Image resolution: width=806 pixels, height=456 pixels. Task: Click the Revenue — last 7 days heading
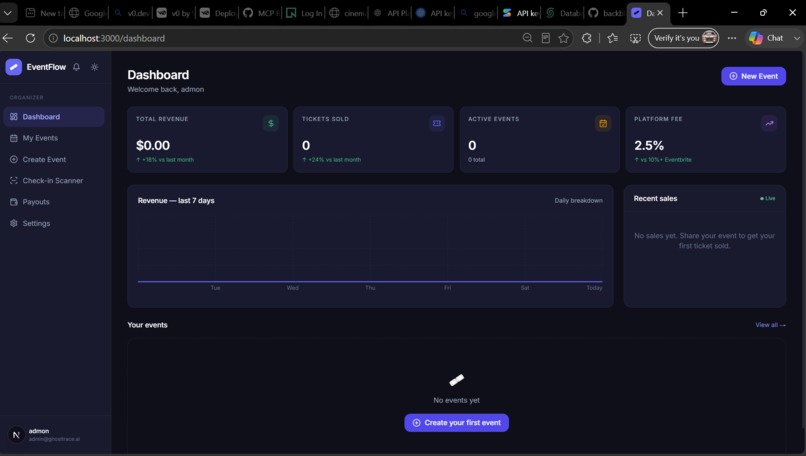(176, 200)
